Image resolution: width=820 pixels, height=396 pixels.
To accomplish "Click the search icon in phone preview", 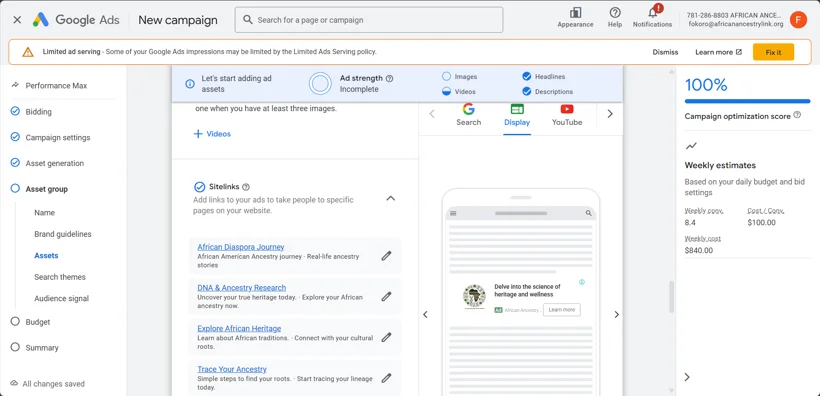I will coord(588,213).
